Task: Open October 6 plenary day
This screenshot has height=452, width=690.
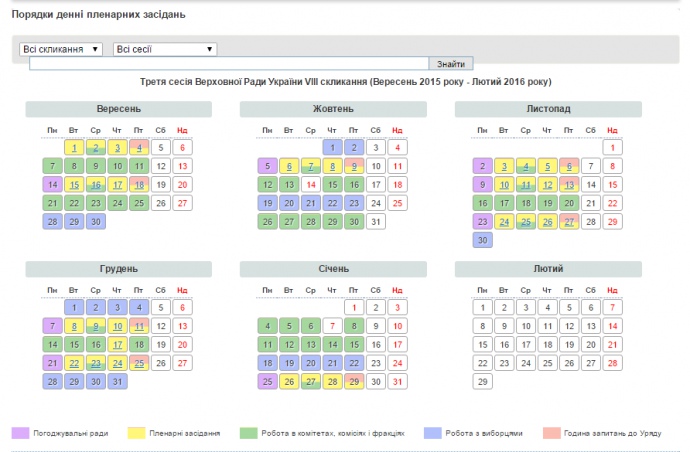Action: [288, 167]
